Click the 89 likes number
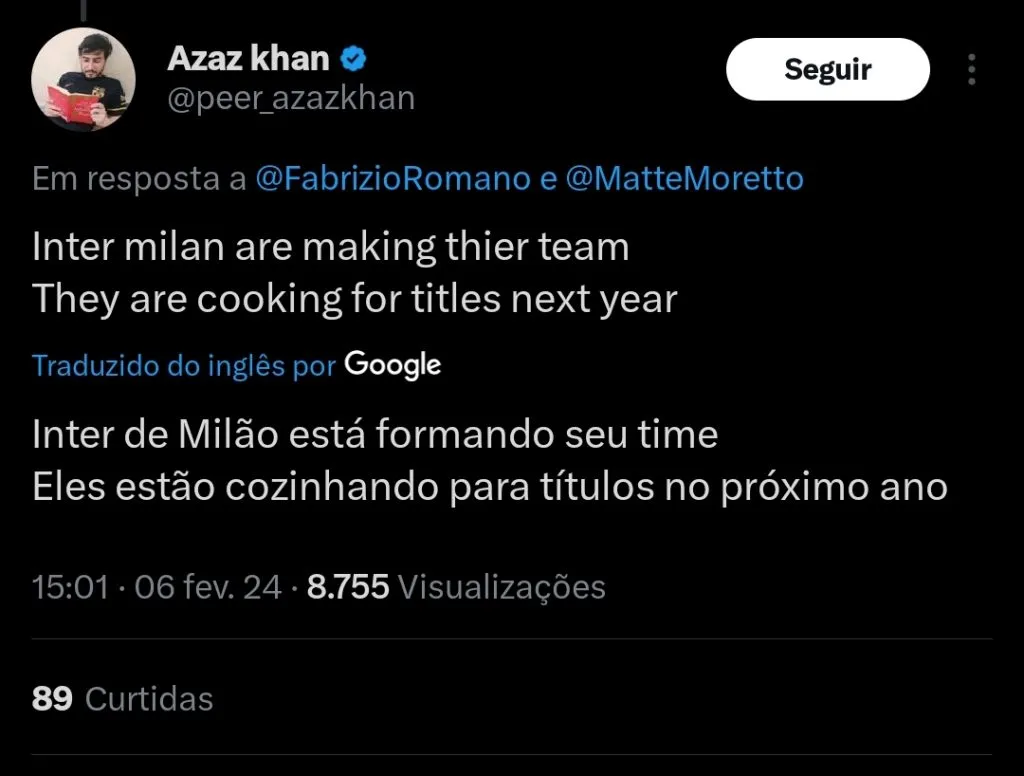 coord(52,698)
